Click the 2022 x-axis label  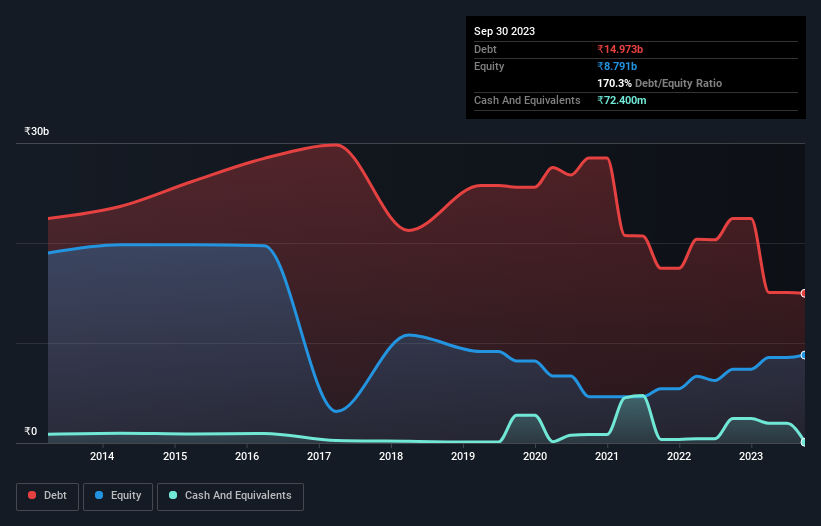[x=679, y=456]
